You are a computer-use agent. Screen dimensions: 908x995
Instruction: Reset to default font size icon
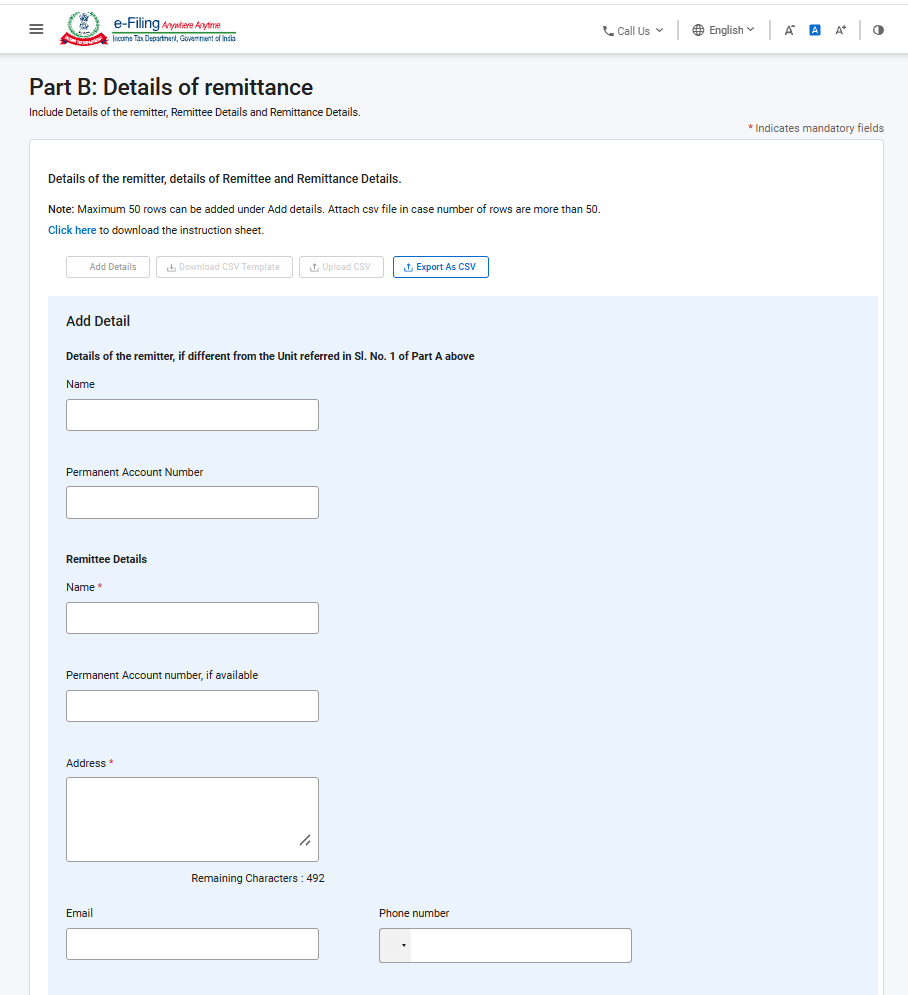[x=815, y=30]
